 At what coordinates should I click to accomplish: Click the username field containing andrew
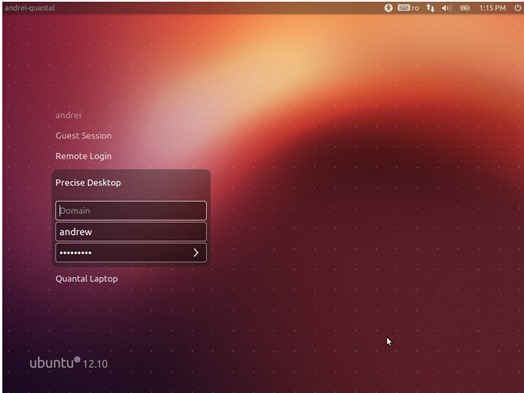(131, 232)
